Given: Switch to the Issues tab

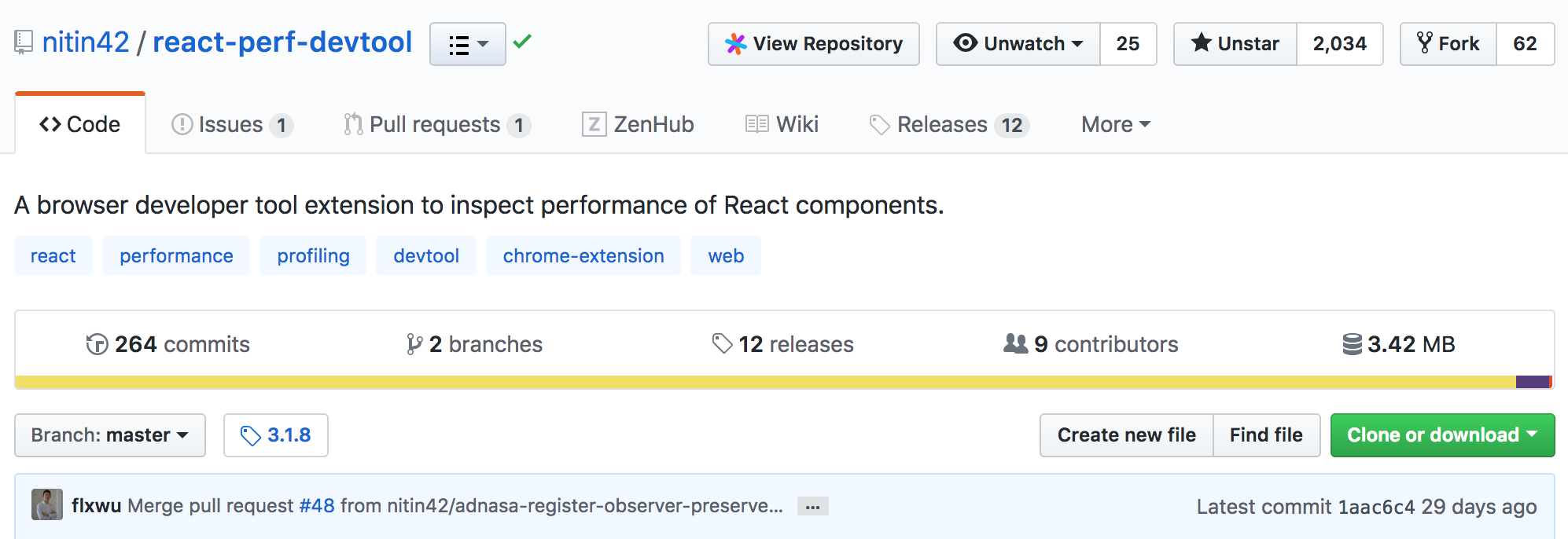Looking at the screenshot, I should pos(232,125).
